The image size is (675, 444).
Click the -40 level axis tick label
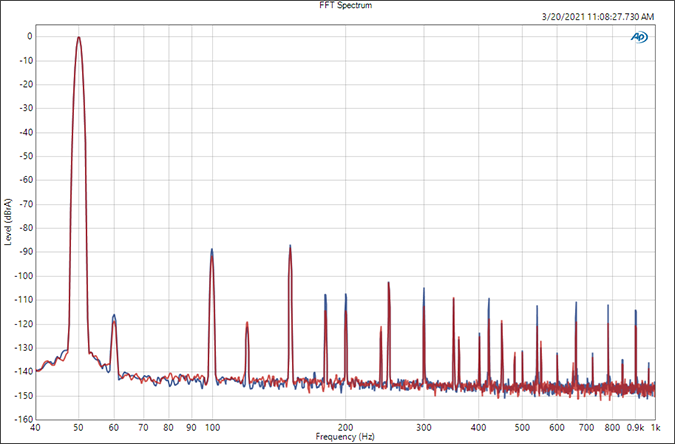[x=26, y=132]
